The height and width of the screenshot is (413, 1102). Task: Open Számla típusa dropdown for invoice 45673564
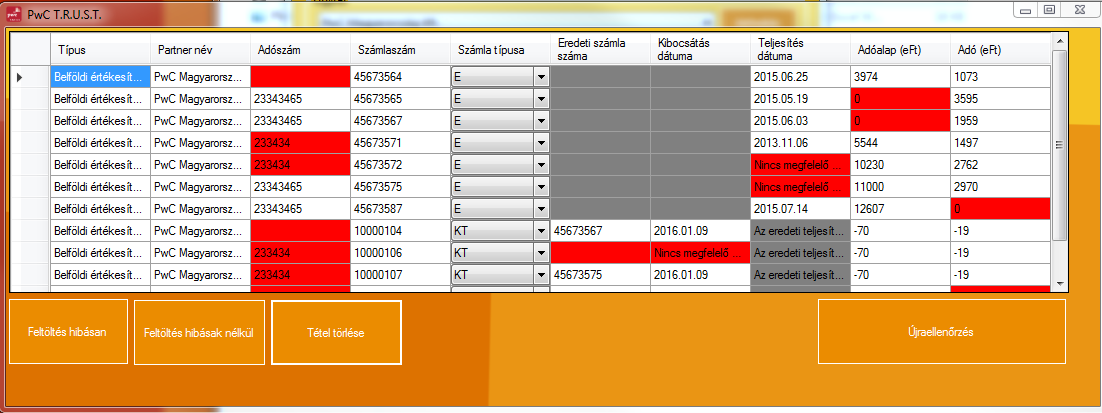click(541, 77)
